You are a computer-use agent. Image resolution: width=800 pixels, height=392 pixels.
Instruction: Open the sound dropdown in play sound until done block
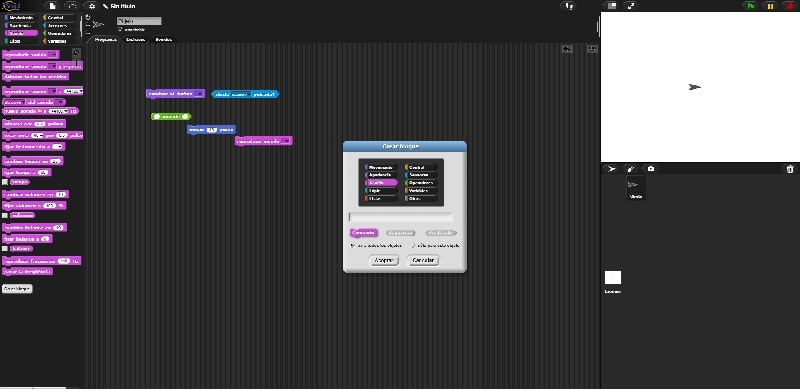pos(53,66)
